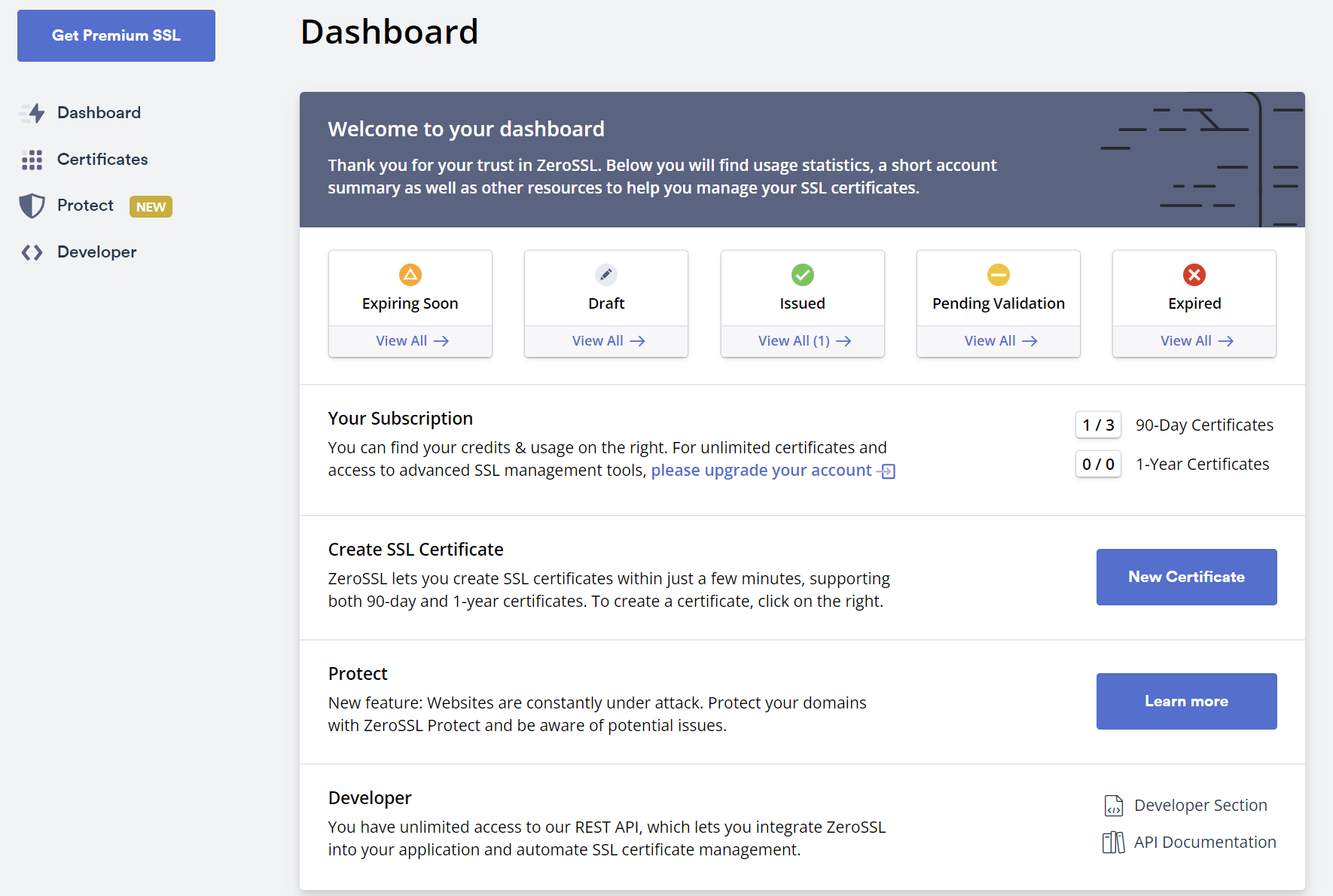Open the API Documentation link

[x=1205, y=843]
